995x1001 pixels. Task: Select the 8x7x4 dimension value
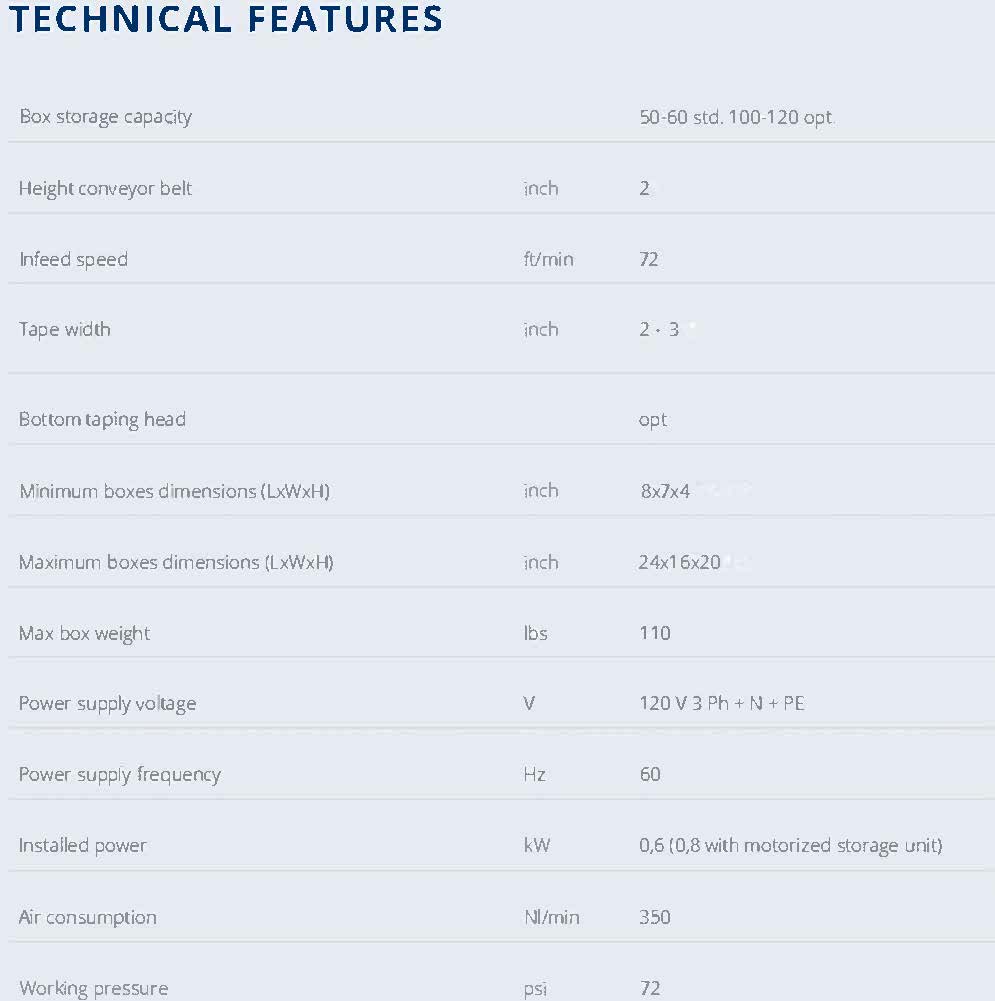click(x=665, y=491)
